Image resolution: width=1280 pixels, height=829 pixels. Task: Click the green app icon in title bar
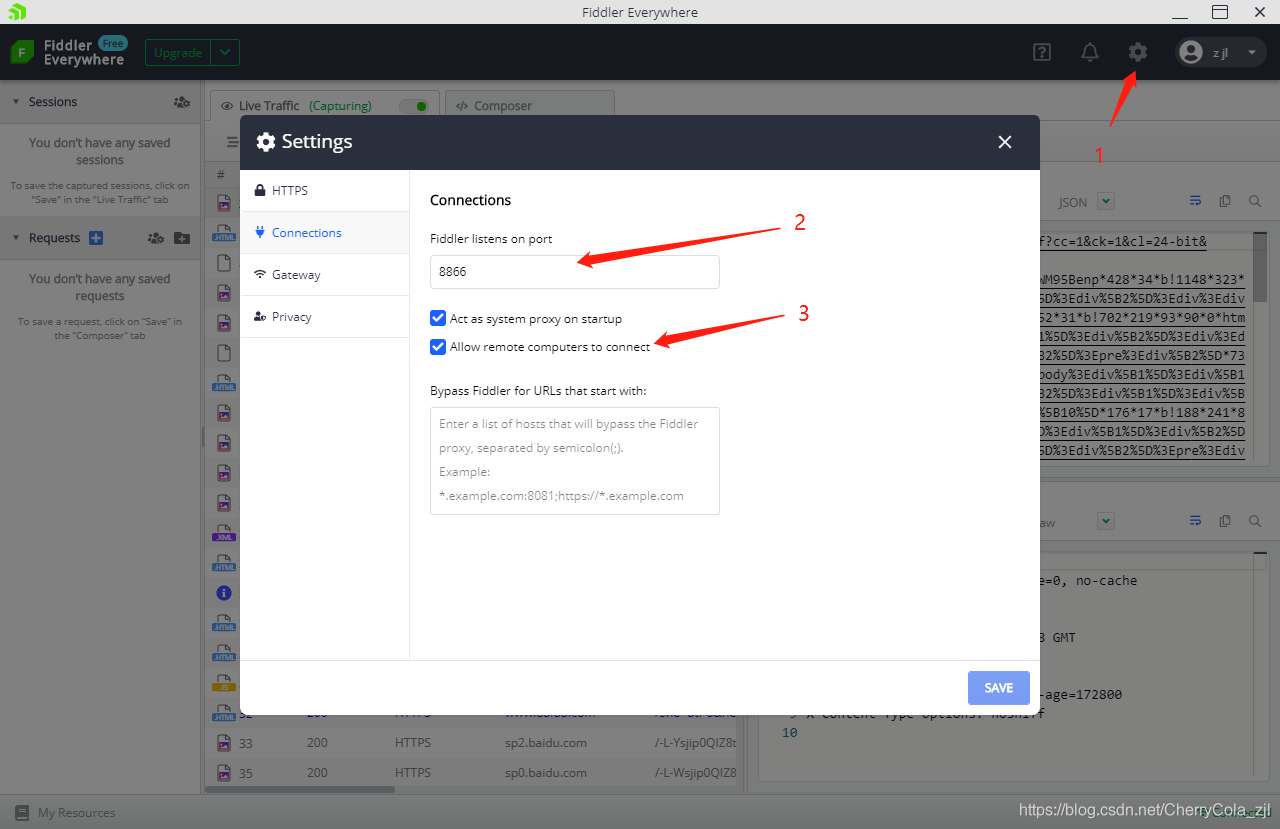tap(16, 12)
